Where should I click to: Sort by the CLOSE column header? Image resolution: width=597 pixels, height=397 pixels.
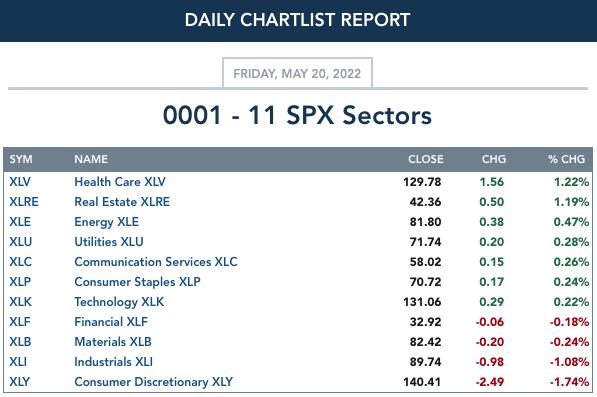click(426, 159)
